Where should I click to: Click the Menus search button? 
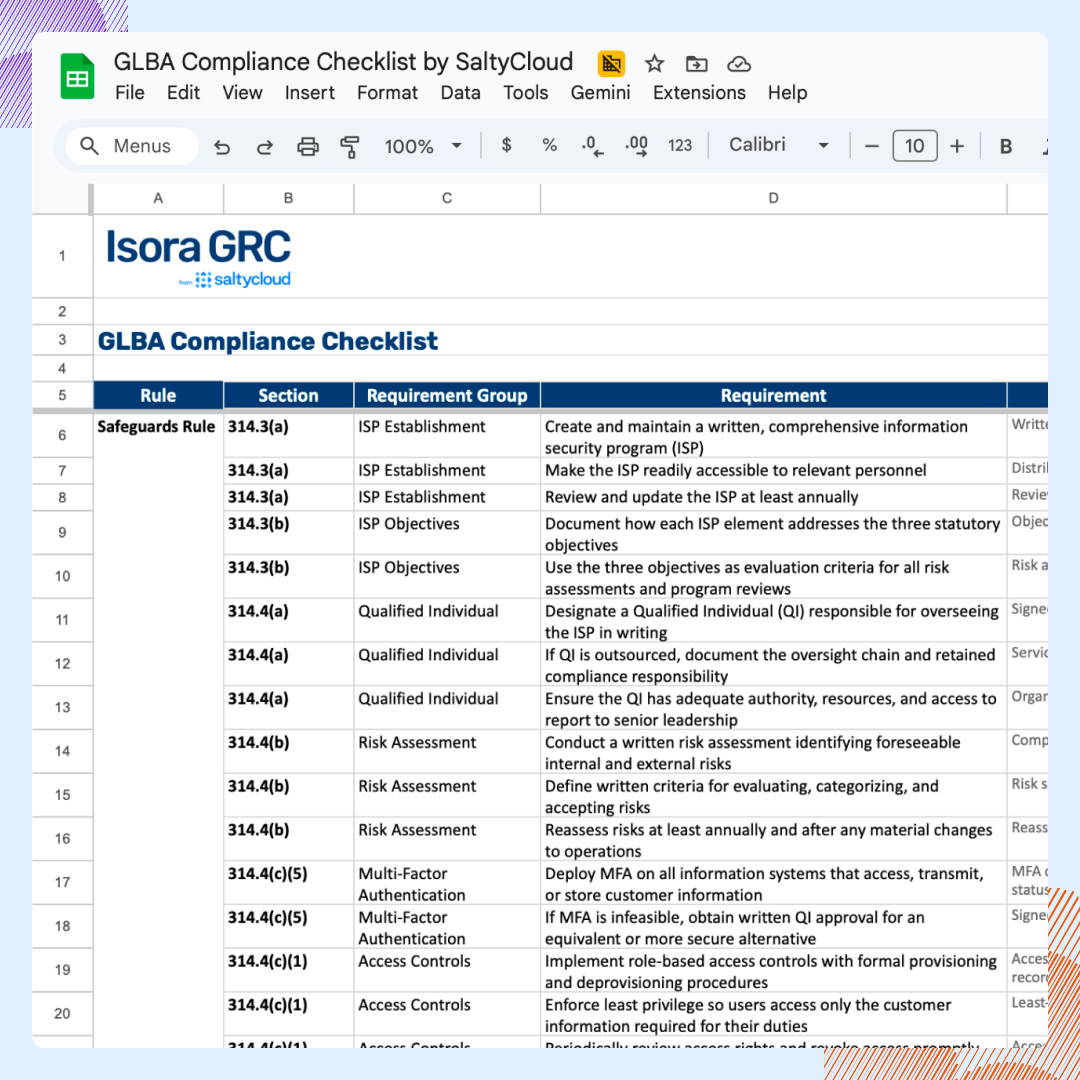pyautogui.click(x=131, y=146)
